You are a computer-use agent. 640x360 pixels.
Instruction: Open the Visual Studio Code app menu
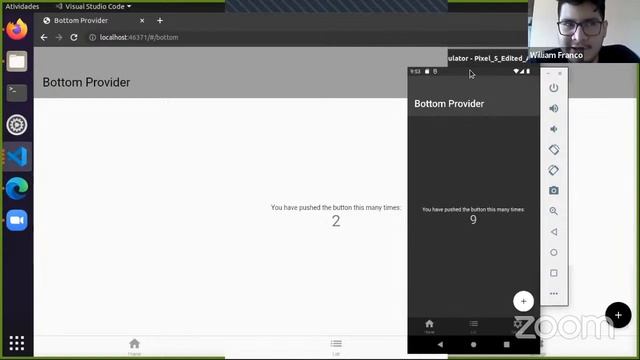pos(93,7)
